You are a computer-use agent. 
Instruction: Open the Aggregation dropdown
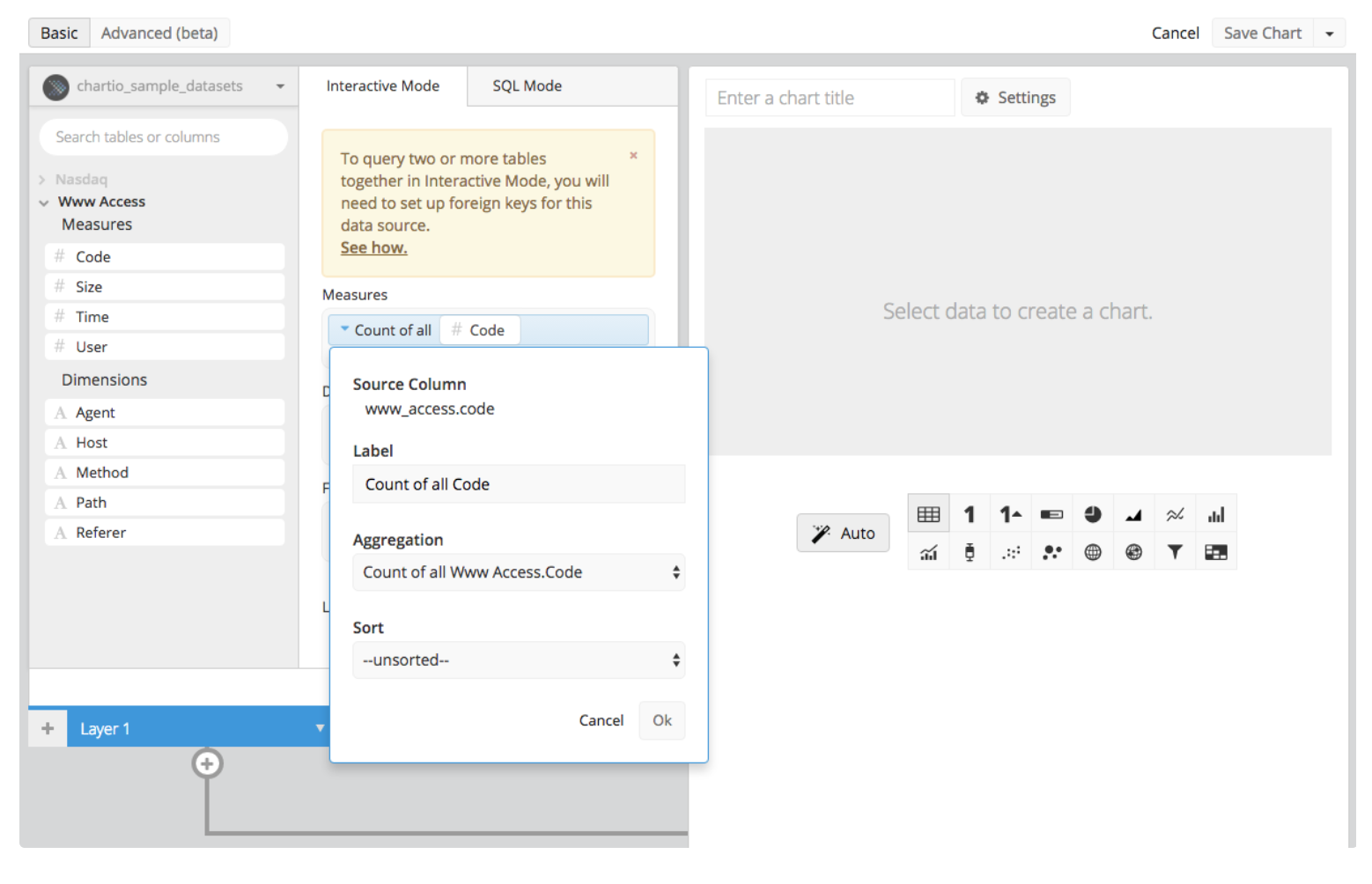click(519, 572)
